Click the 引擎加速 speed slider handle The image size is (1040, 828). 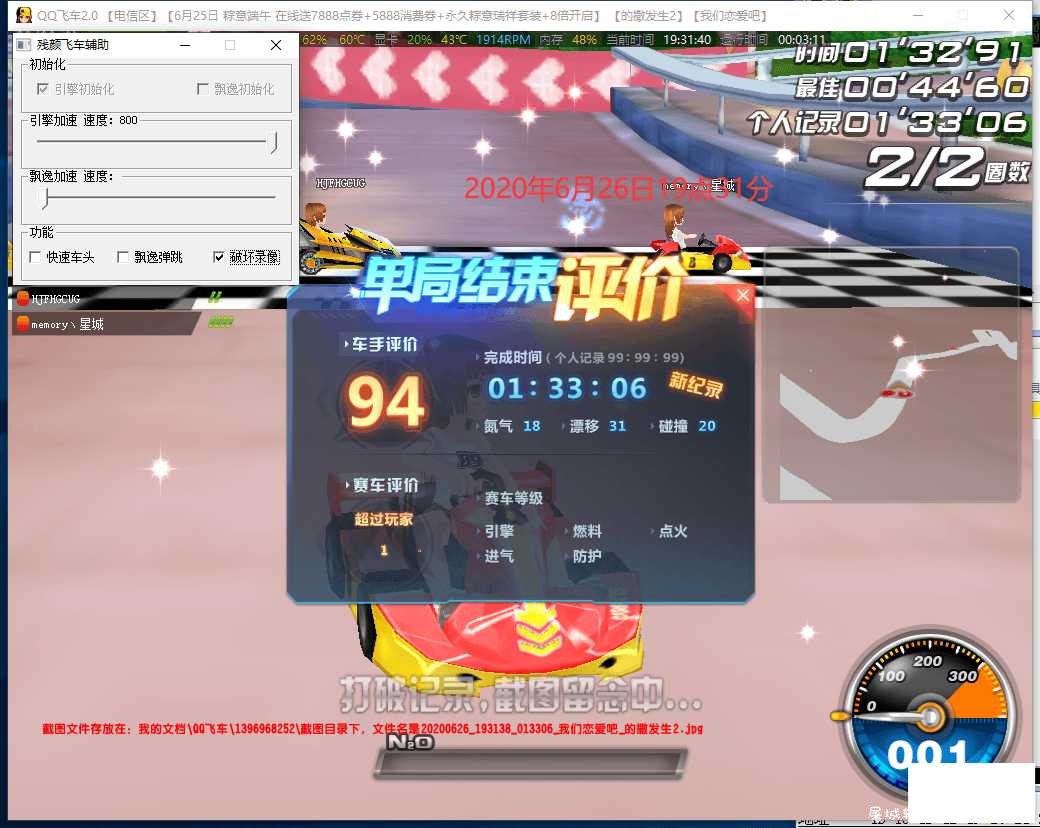pos(274,141)
